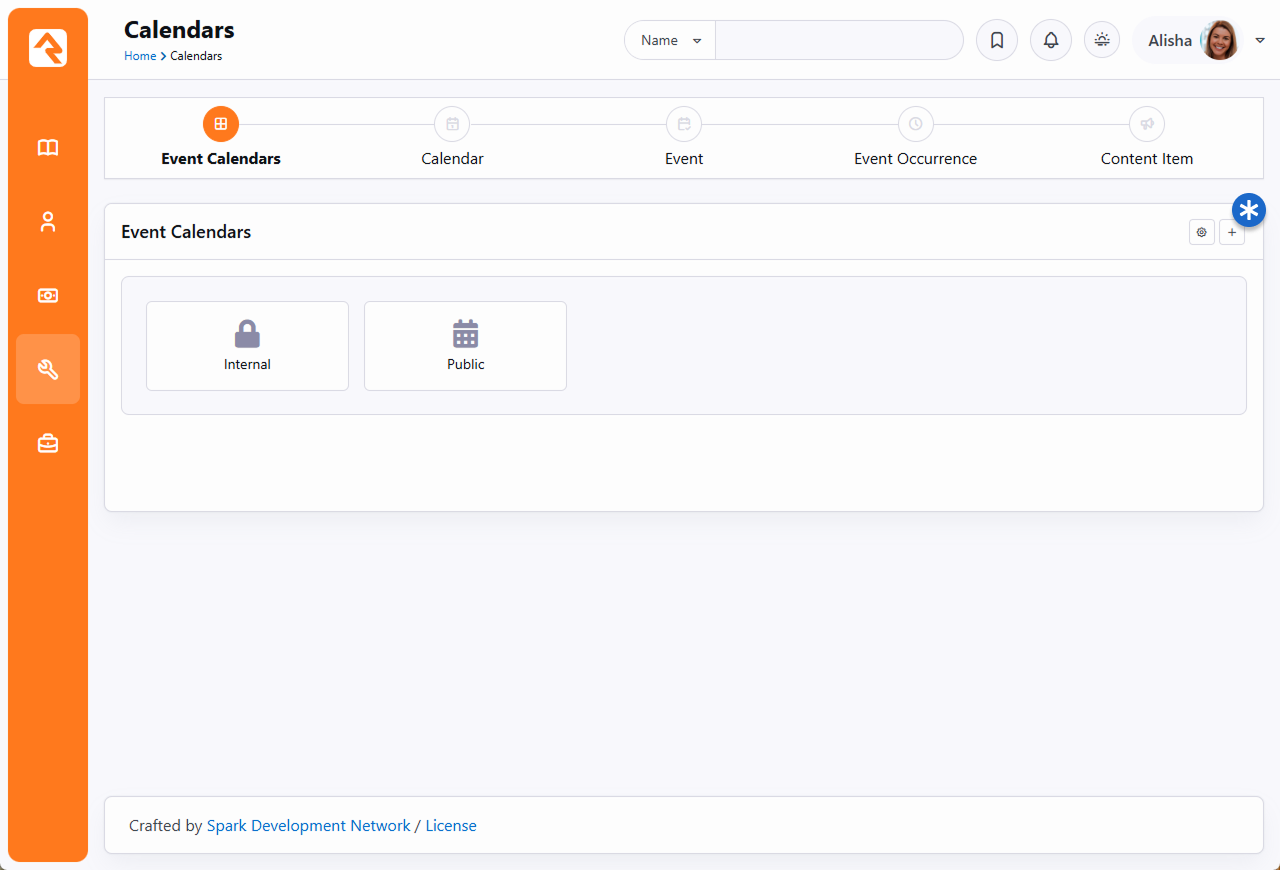Image resolution: width=1280 pixels, height=870 pixels.
Task: Open Event Calendars block settings gear
Action: point(1201,232)
